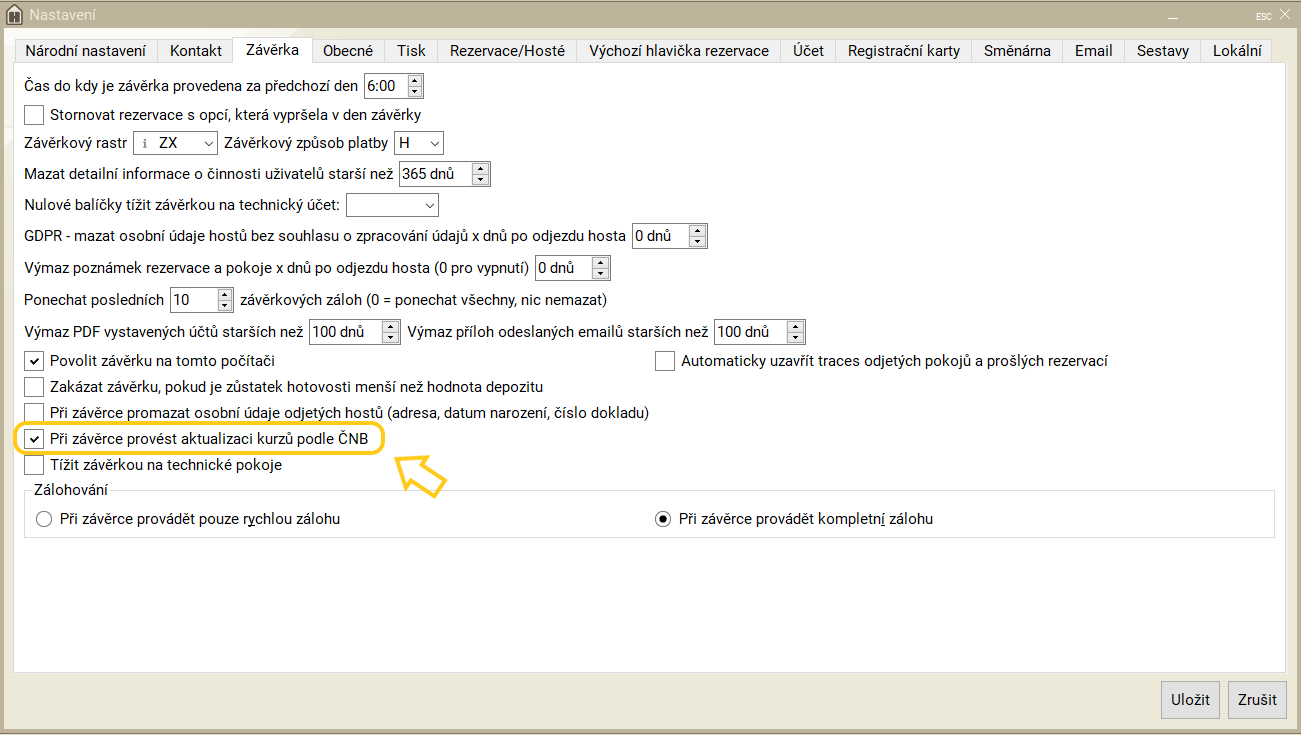The height and width of the screenshot is (735, 1301).
Task: Enable Stornovat rezervace s opcí checkbox
Action: coord(34,115)
